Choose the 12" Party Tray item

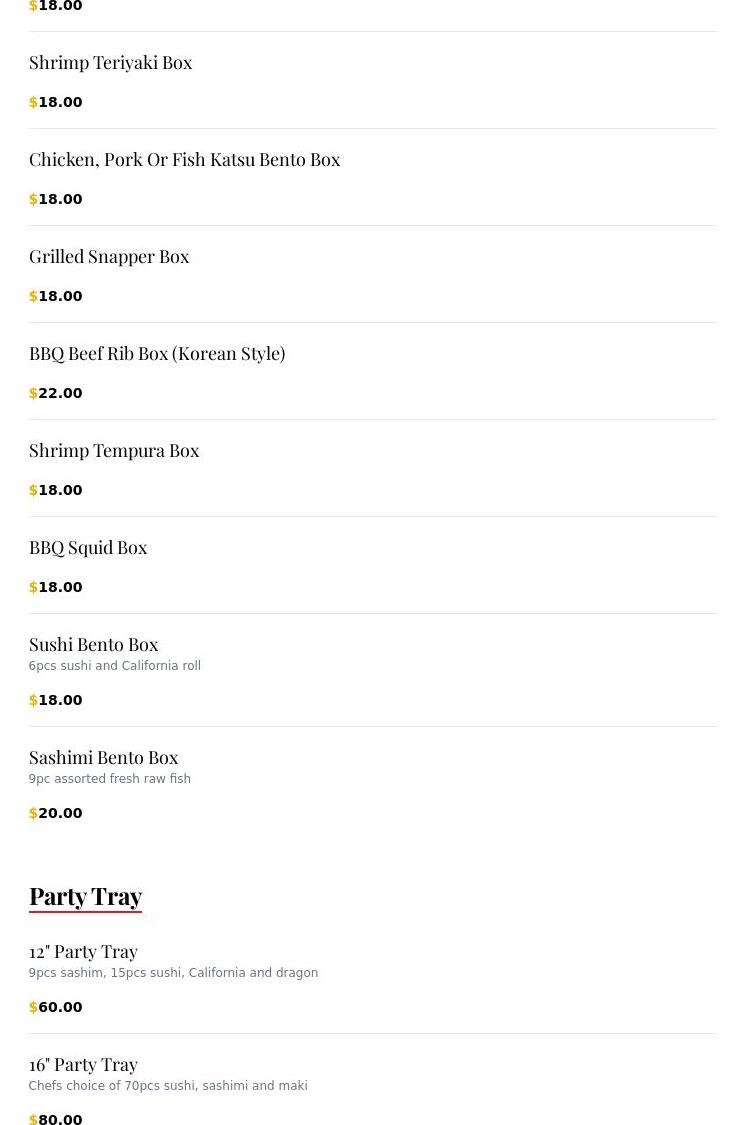(x=83, y=952)
